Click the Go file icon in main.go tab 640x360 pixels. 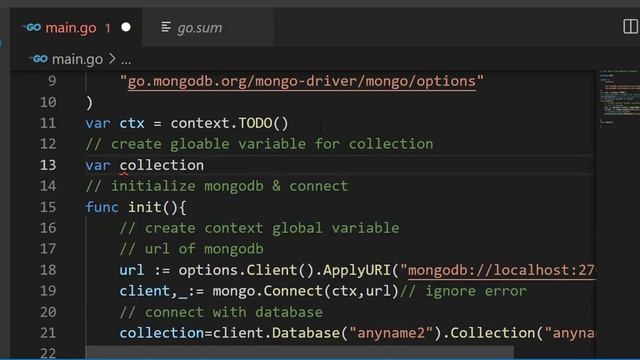[x=32, y=27]
